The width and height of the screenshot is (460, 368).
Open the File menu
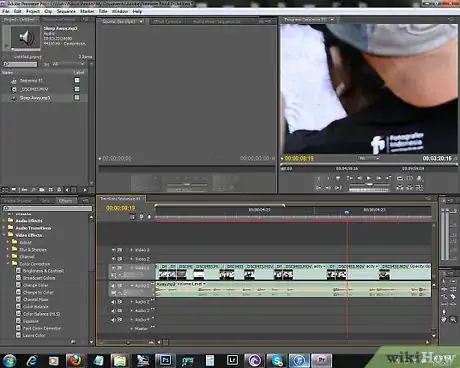5,11
